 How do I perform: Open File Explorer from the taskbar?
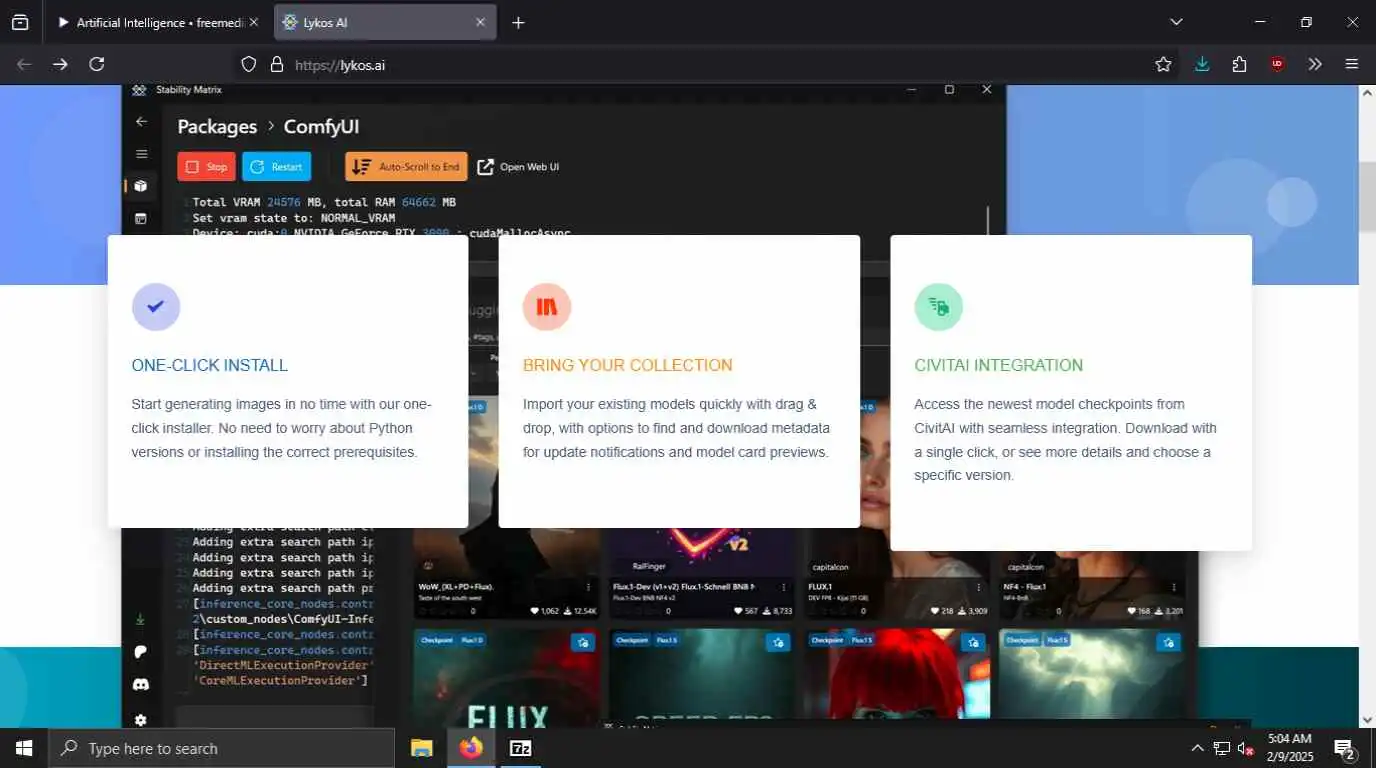click(x=421, y=748)
